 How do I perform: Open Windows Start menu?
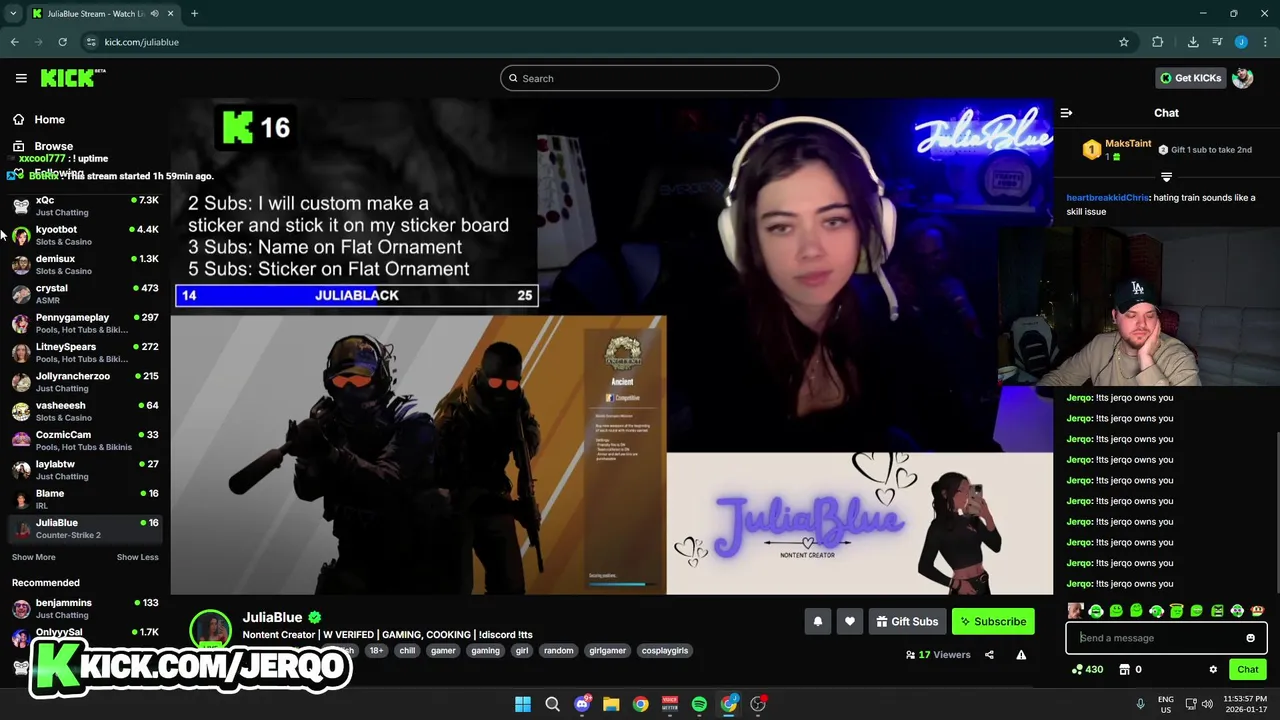(523, 704)
